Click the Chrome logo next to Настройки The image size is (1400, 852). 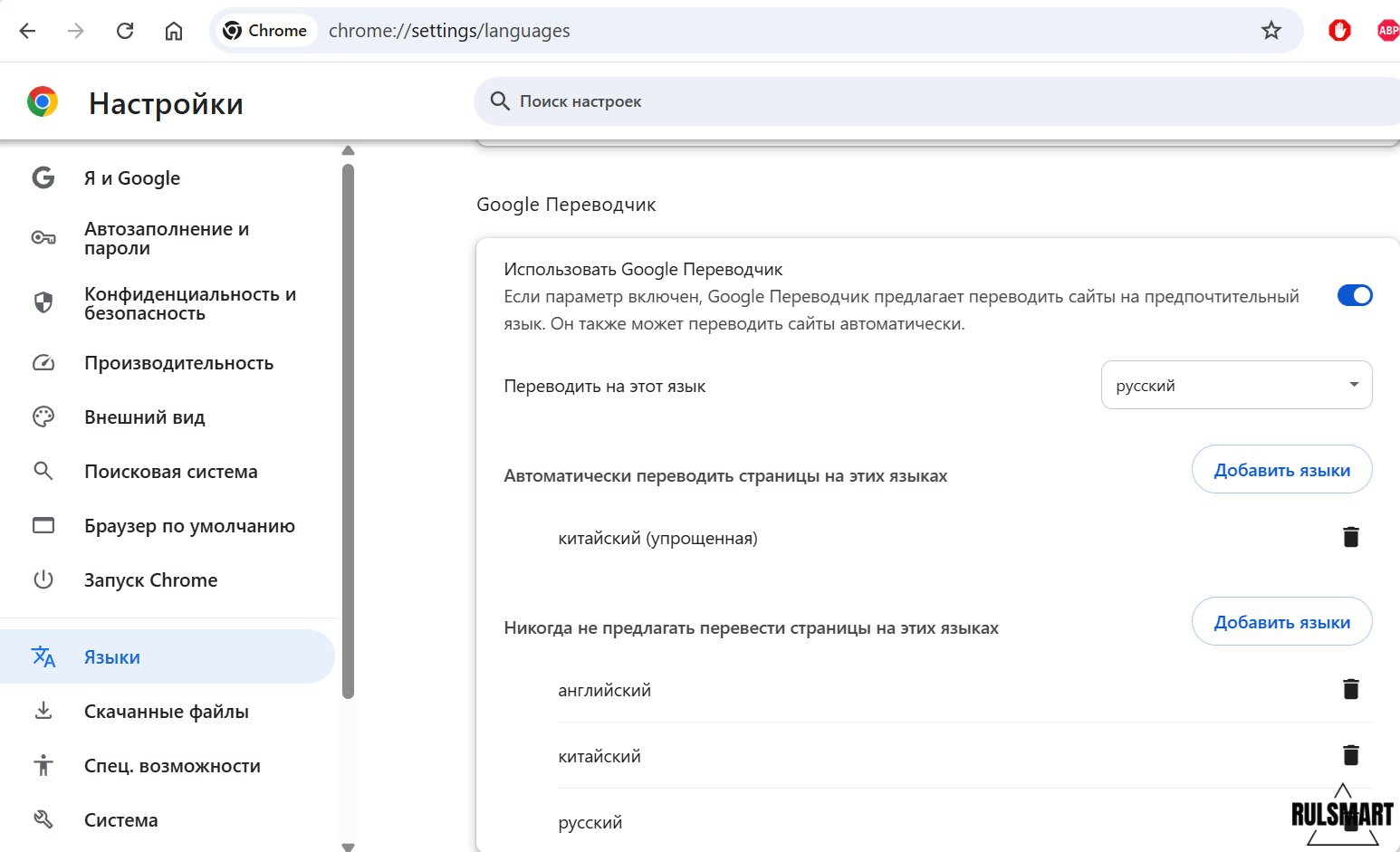click(43, 102)
